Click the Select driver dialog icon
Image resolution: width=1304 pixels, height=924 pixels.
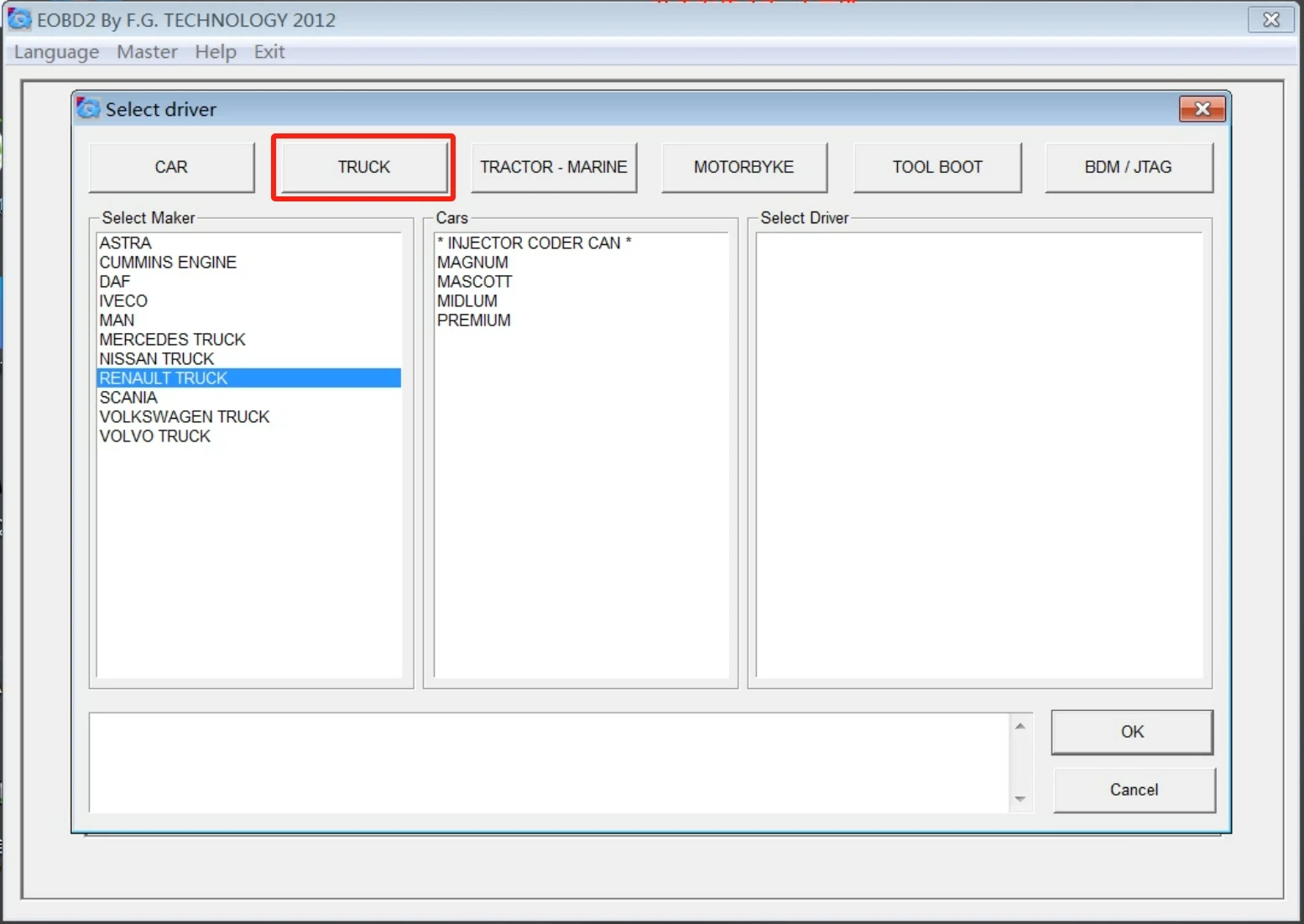[88, 108]
